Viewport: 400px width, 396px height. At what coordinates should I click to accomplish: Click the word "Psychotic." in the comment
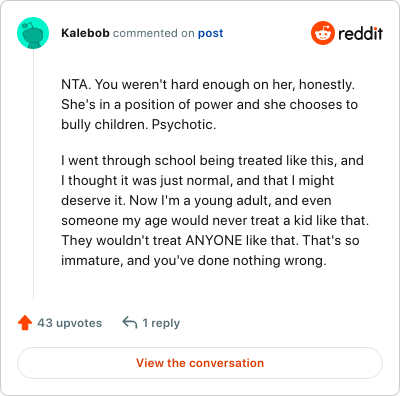pyautogui.click(x=184, y=124)
